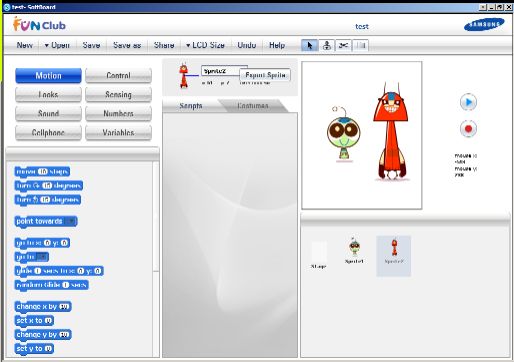Click the project title 'test'
514x362 pixels.
[362, 27]
